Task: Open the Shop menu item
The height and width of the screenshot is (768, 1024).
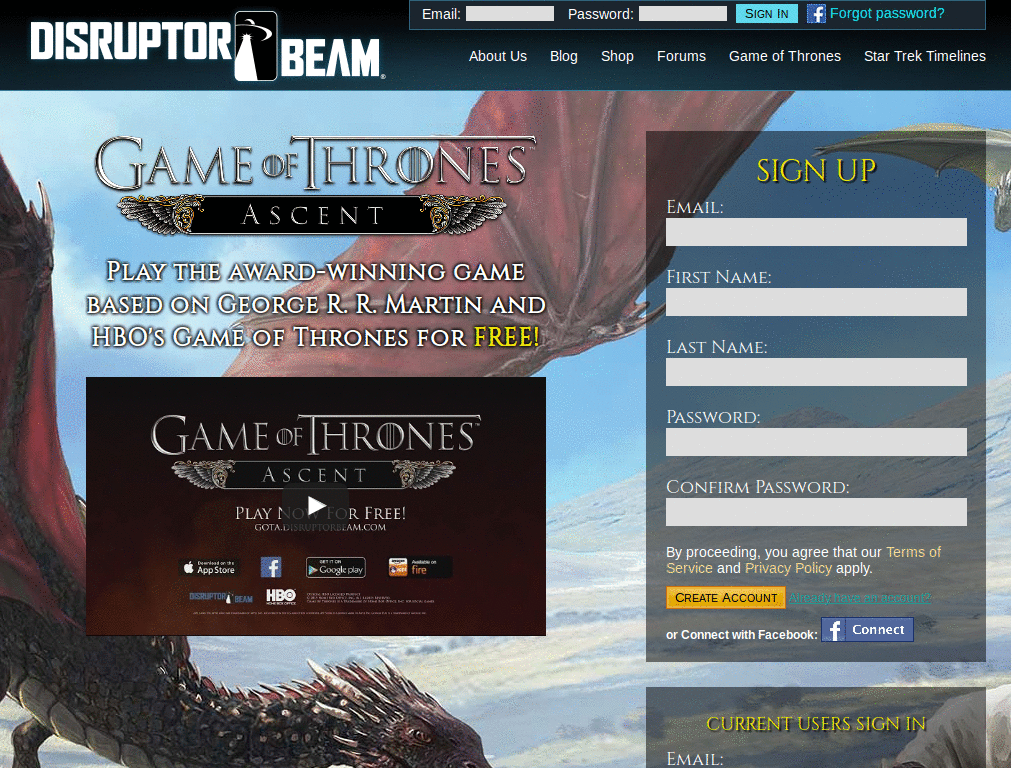Action: click(617, 56)
